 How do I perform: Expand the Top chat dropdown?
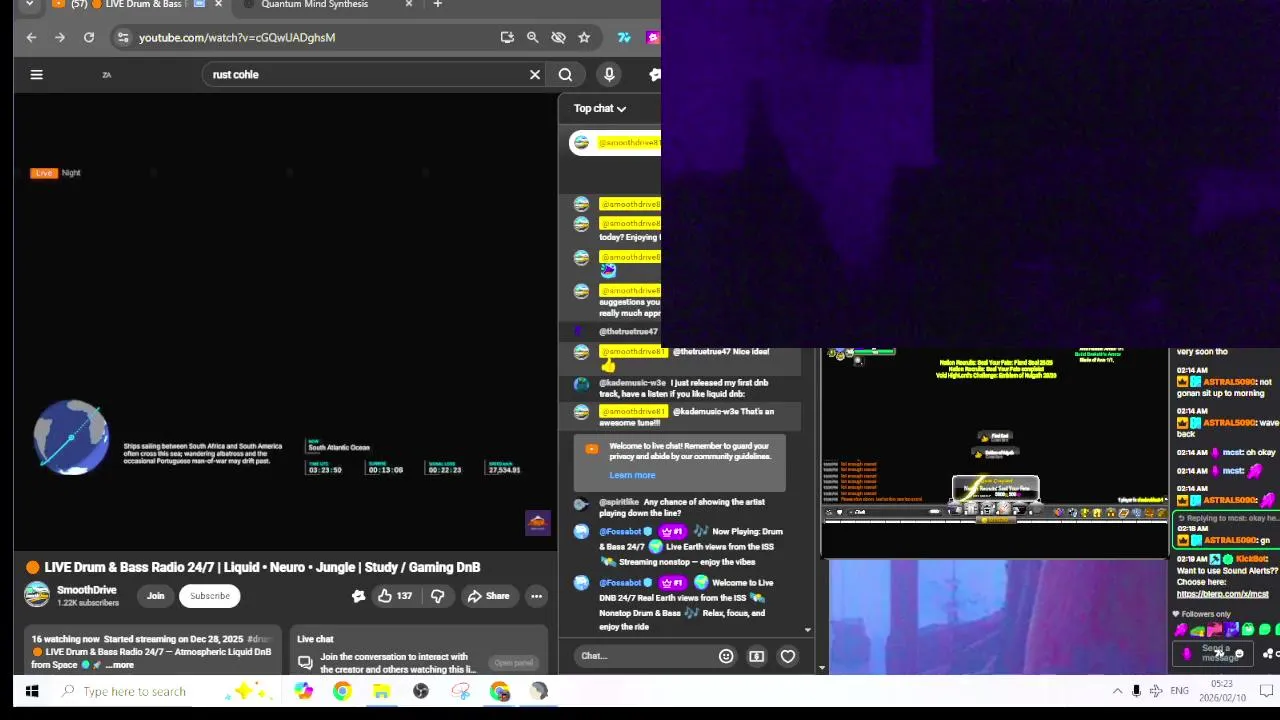pos(600,108)
